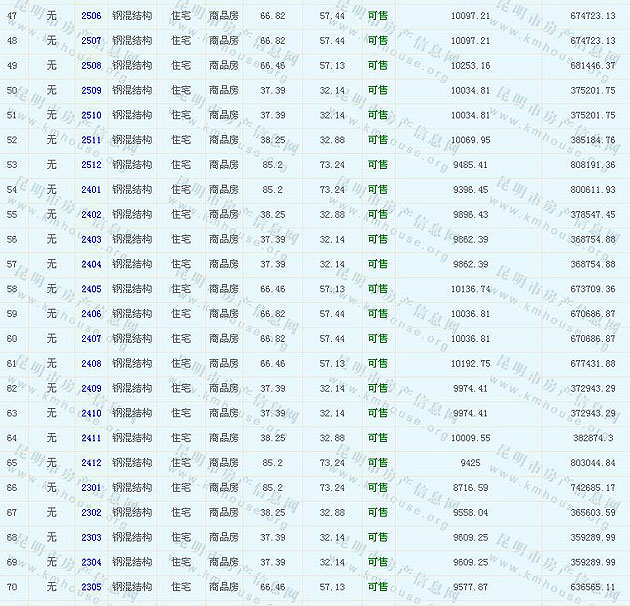Image resolution: width=630 pixels, height=606 pixels.
Task: Open room 2512 link
Action: (91, 165)
